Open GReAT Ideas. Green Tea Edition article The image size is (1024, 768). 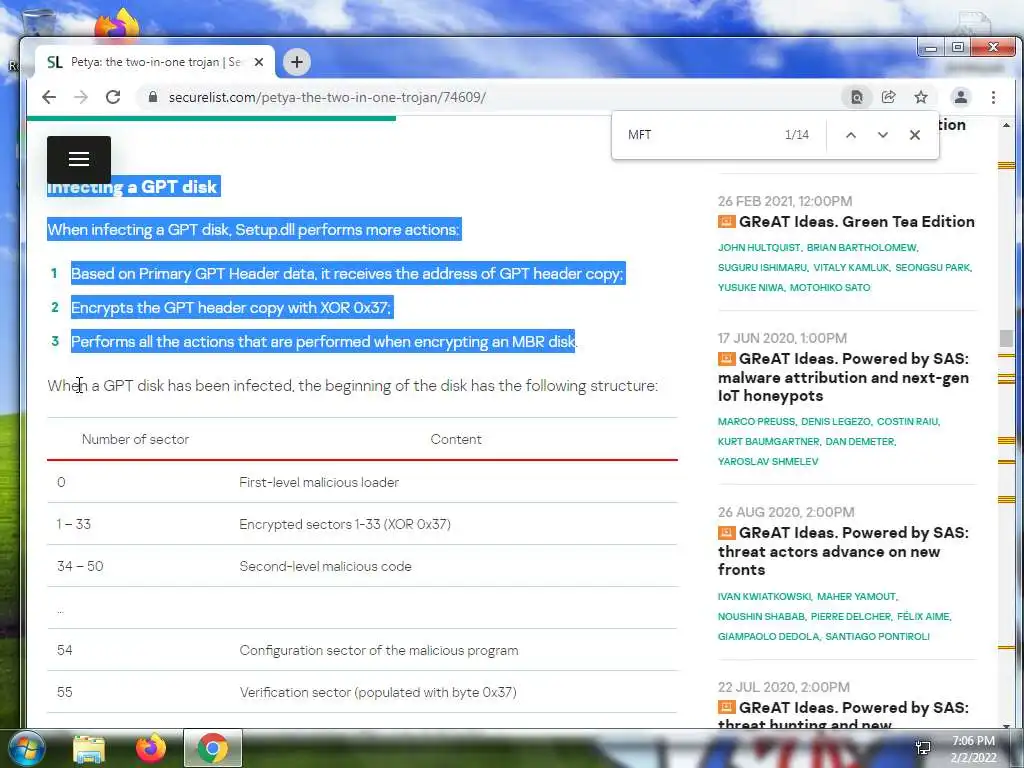pos(856,221)
